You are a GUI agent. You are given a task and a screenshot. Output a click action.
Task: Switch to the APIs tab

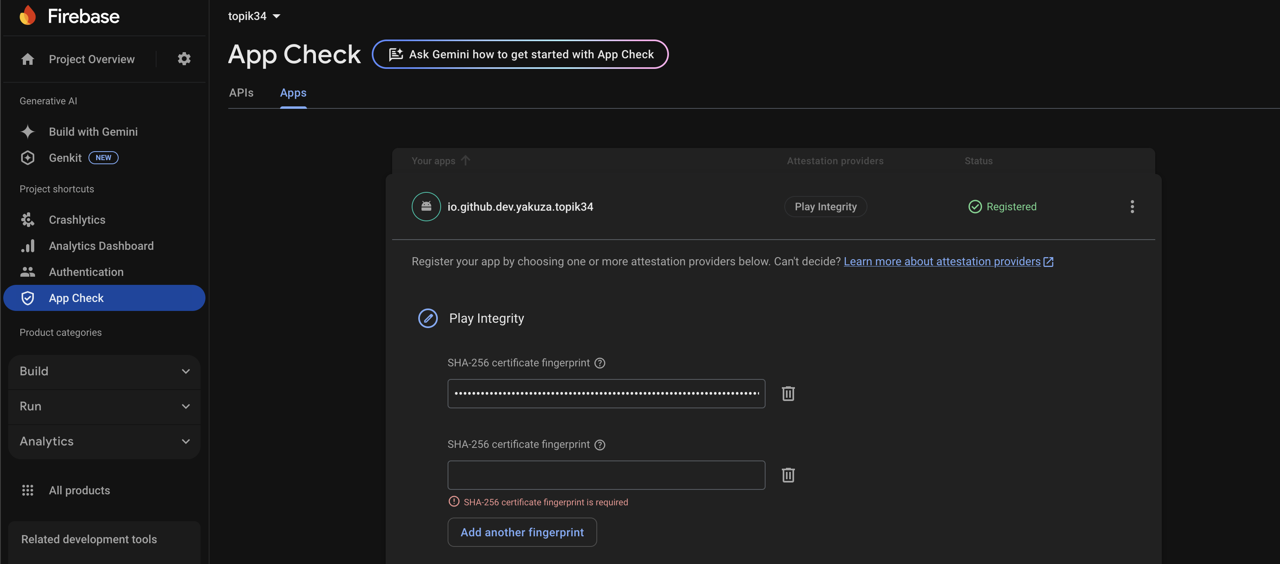click(241, 93)
